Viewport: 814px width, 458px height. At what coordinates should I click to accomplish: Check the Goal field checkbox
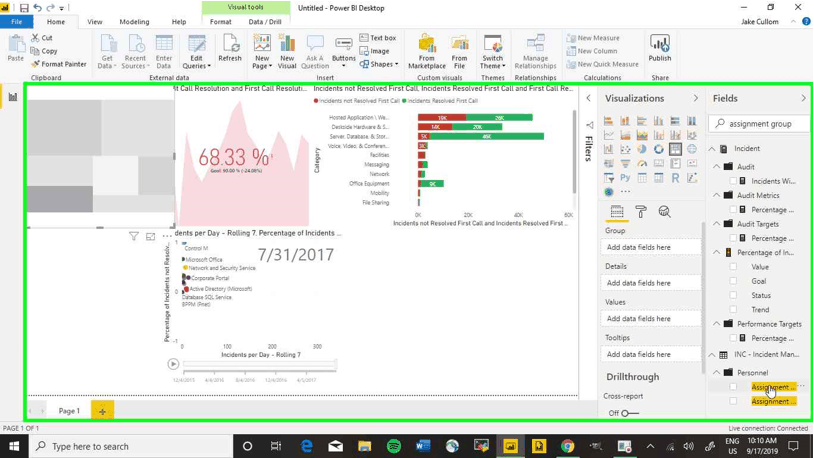(x=733, y=281)
